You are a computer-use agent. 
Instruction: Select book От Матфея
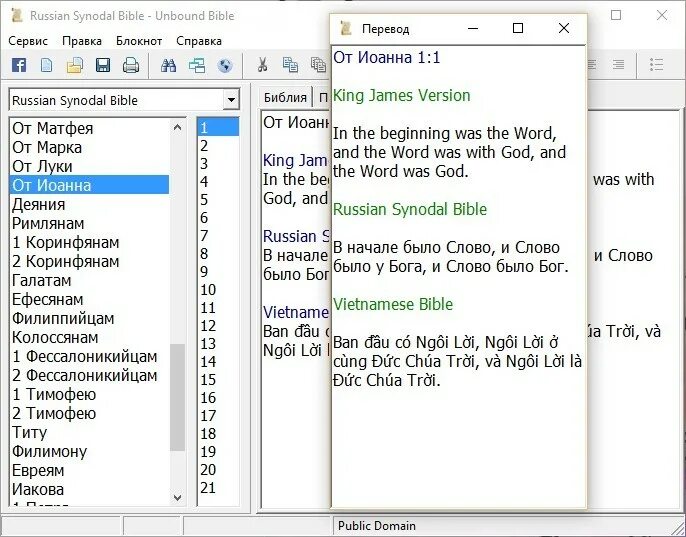point(89,128)
